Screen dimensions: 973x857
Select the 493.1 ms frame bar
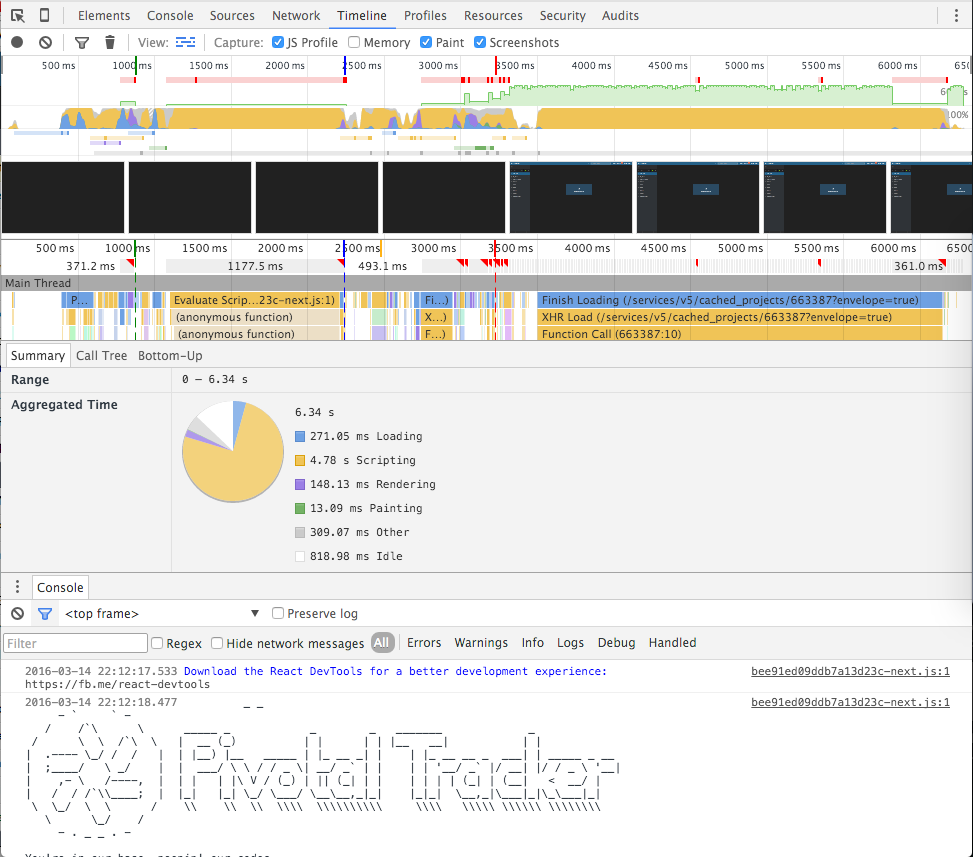[382, 266]
